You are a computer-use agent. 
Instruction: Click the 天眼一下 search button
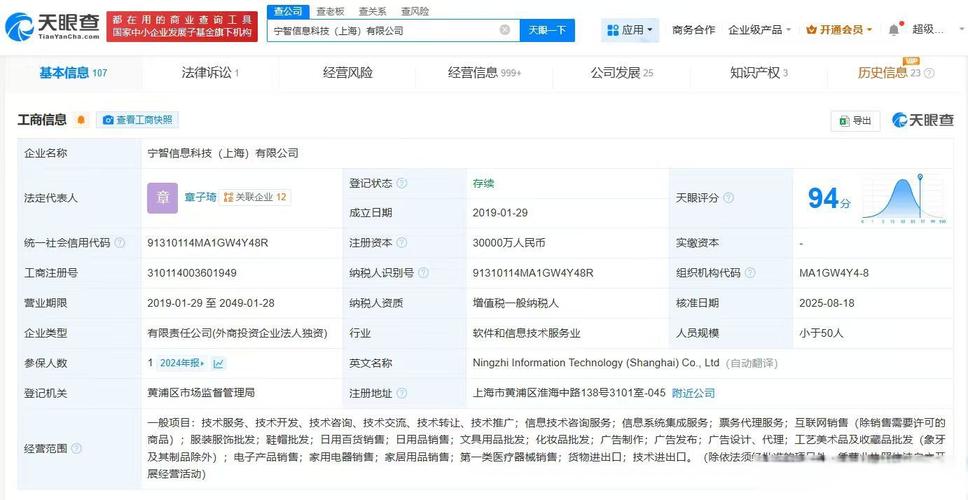[547, 30]
